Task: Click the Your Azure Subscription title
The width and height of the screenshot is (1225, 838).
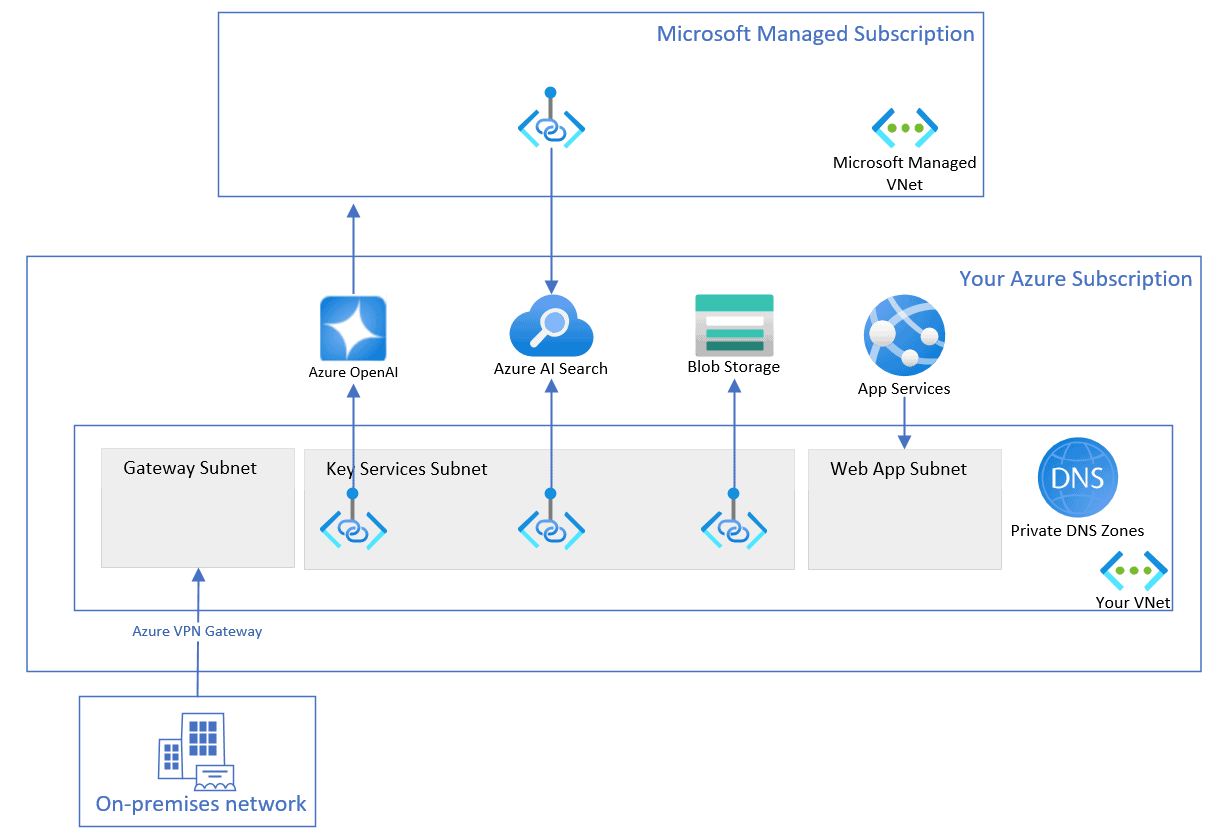Action: point(1076,279)
